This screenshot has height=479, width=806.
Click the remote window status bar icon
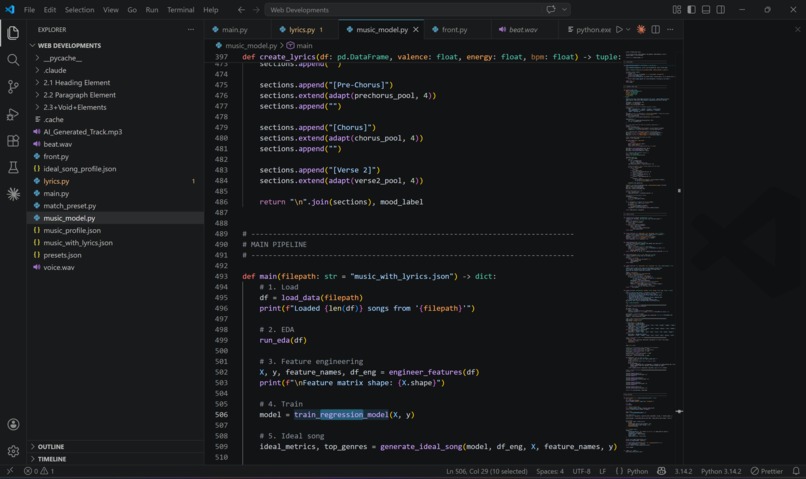click(10, 471)
